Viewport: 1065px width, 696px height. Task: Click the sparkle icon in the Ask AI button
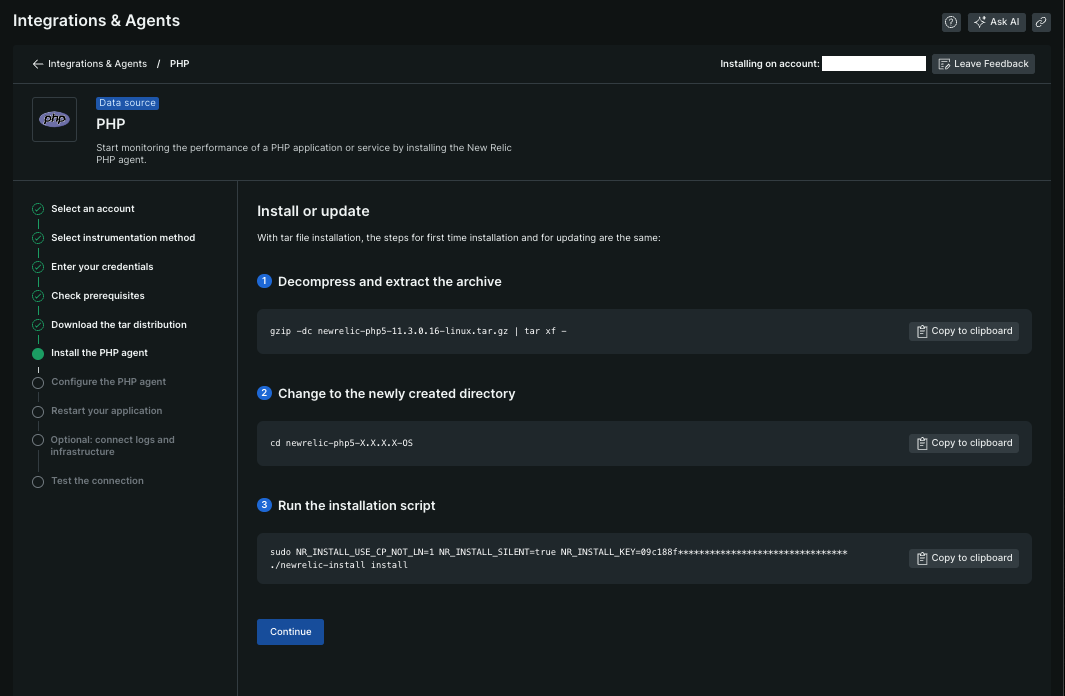pos(979,22)
